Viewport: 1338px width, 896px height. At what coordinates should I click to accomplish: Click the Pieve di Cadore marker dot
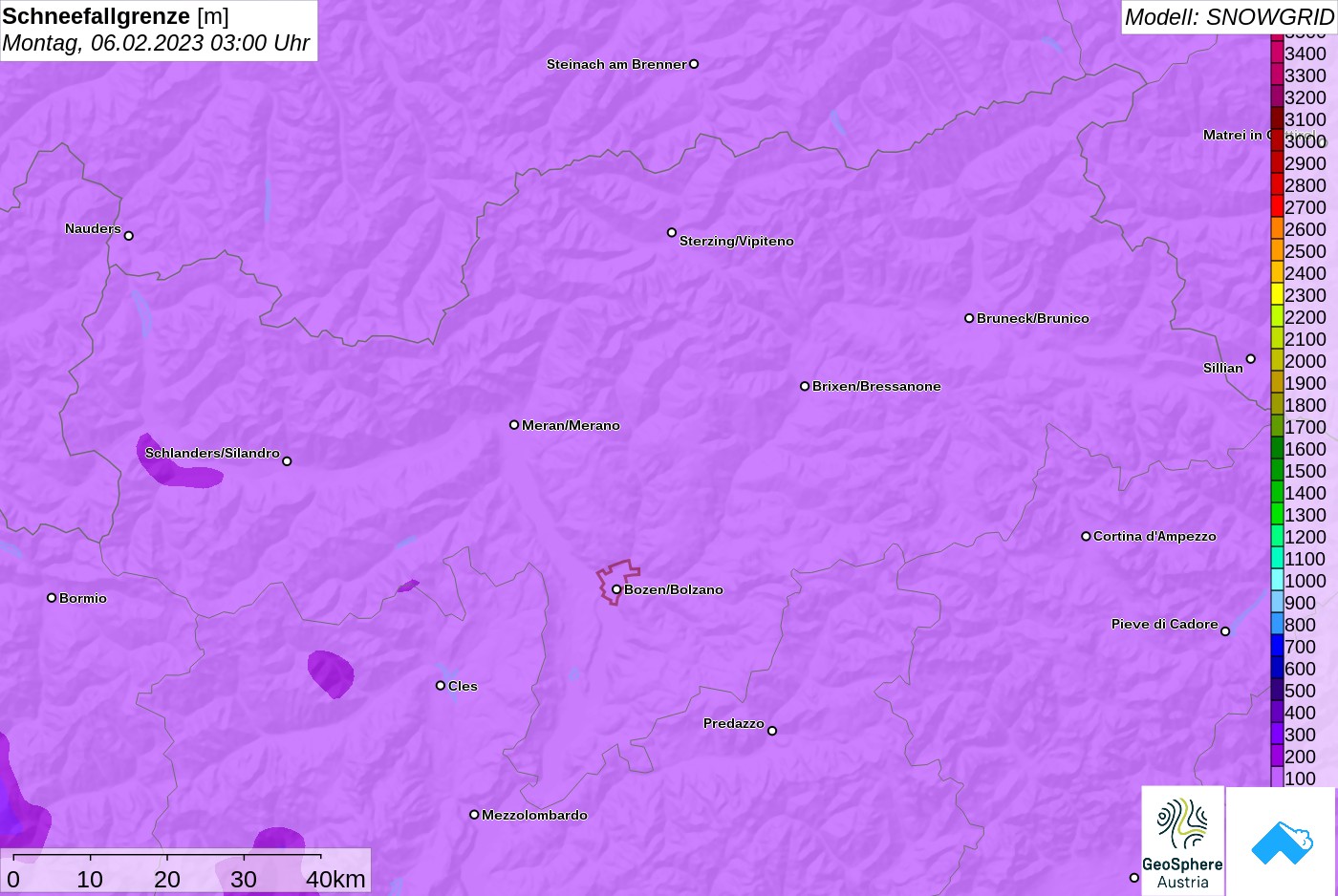(x=1225, y=630)
